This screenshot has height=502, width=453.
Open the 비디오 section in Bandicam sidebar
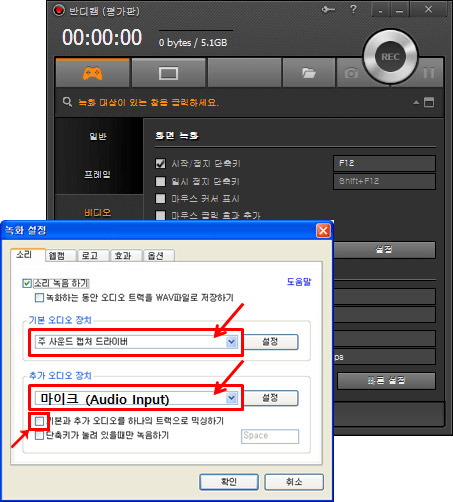click(97, 212)
